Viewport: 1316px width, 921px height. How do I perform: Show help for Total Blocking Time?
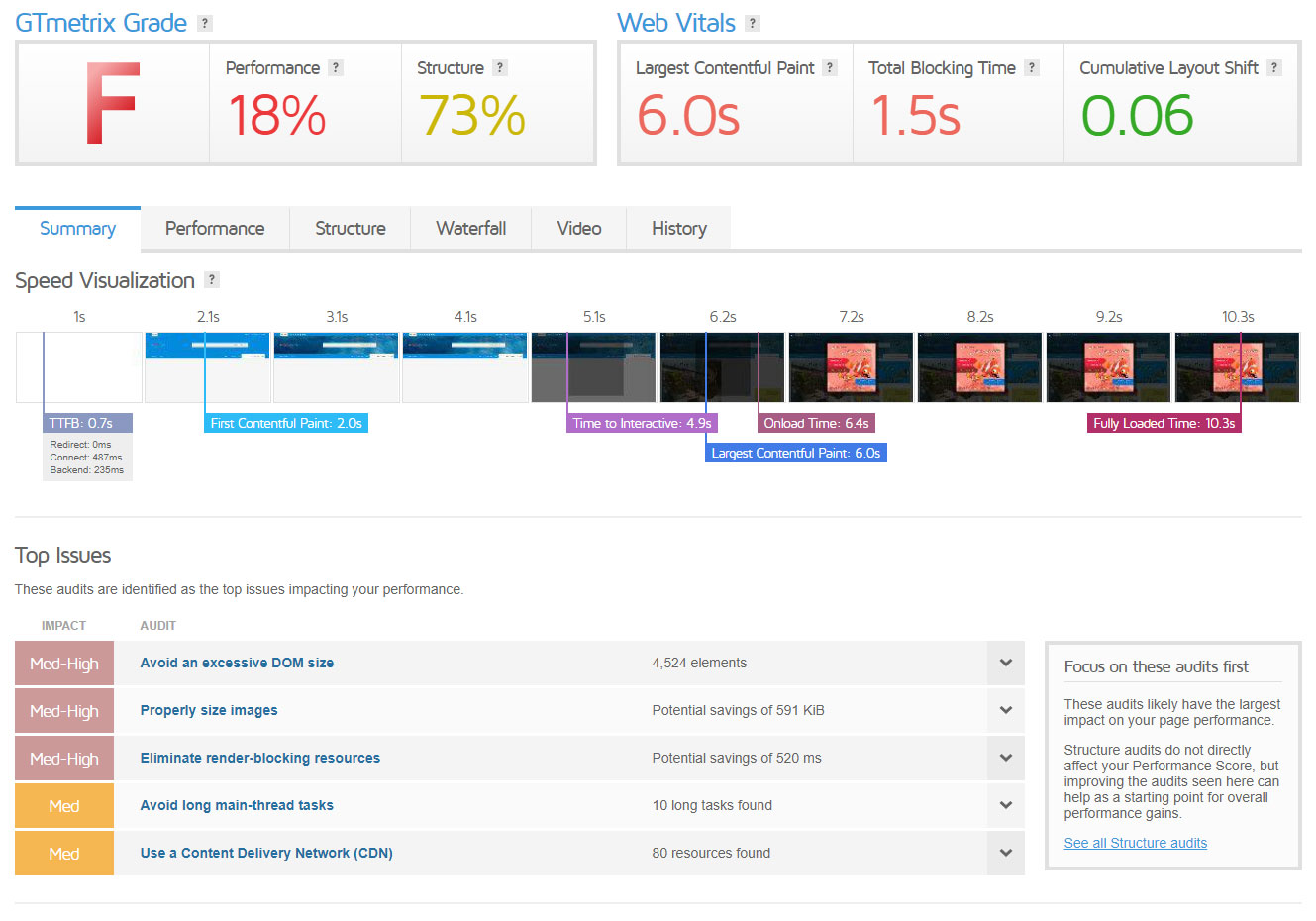point(1032,67)
